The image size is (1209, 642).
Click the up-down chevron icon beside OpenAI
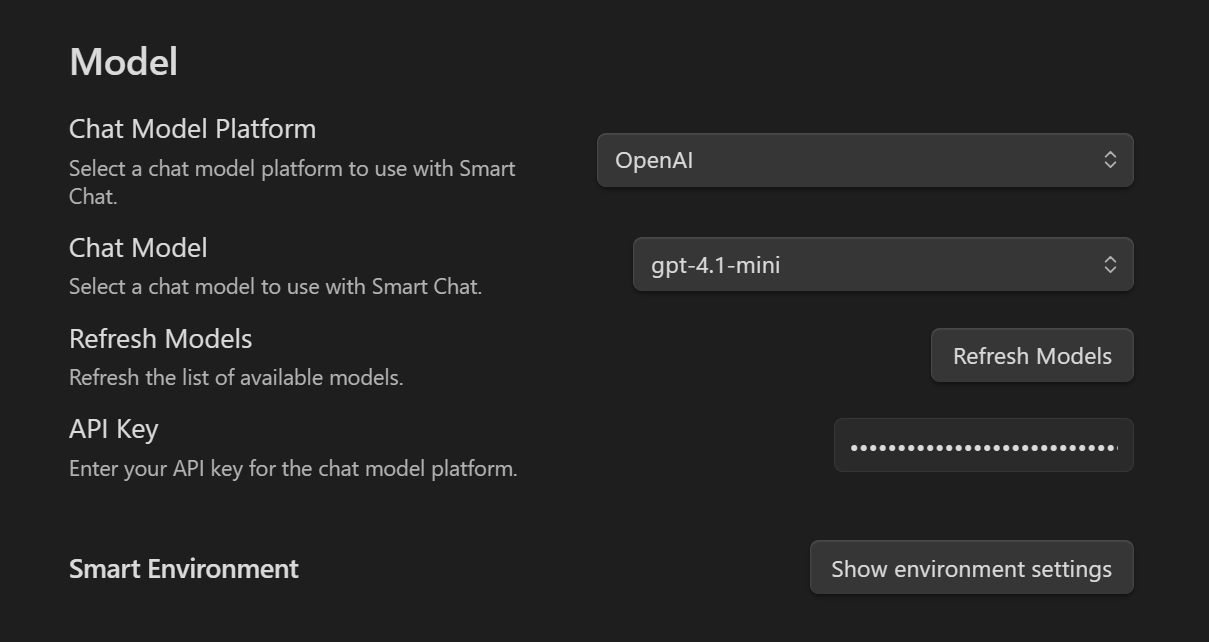[1110, 160]
